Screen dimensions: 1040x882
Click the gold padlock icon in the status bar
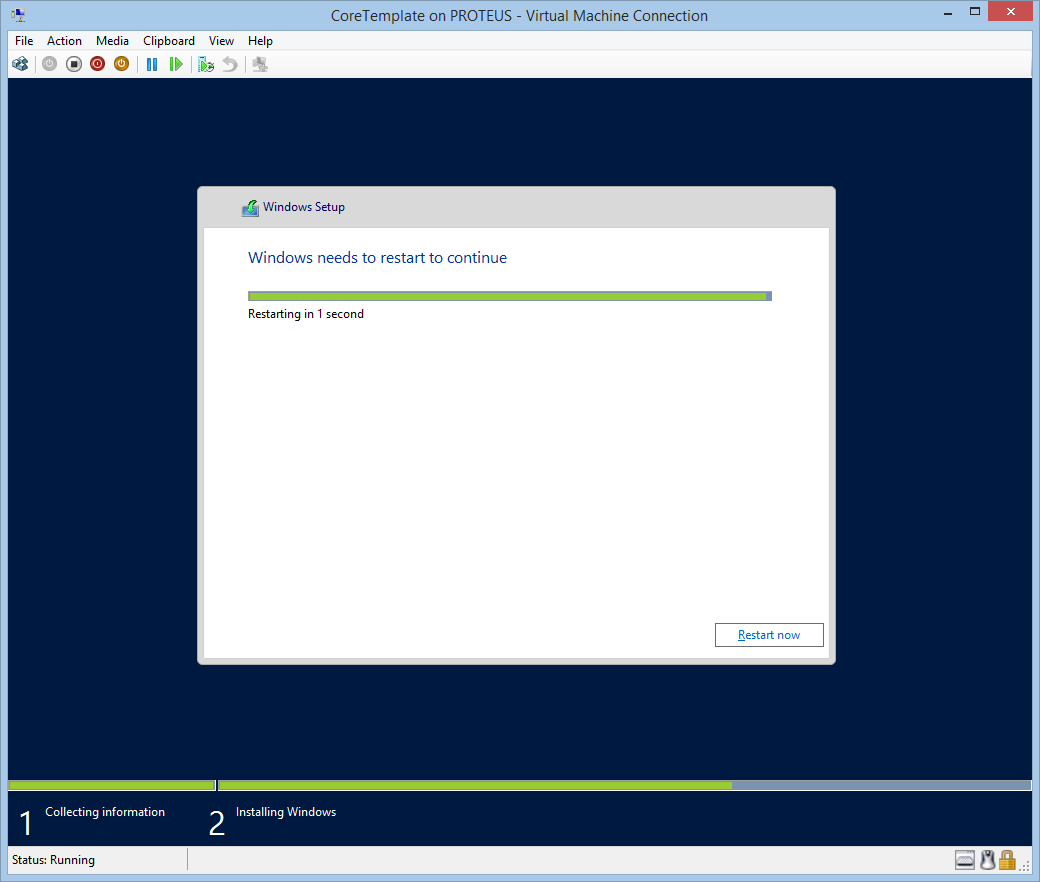1007,860
